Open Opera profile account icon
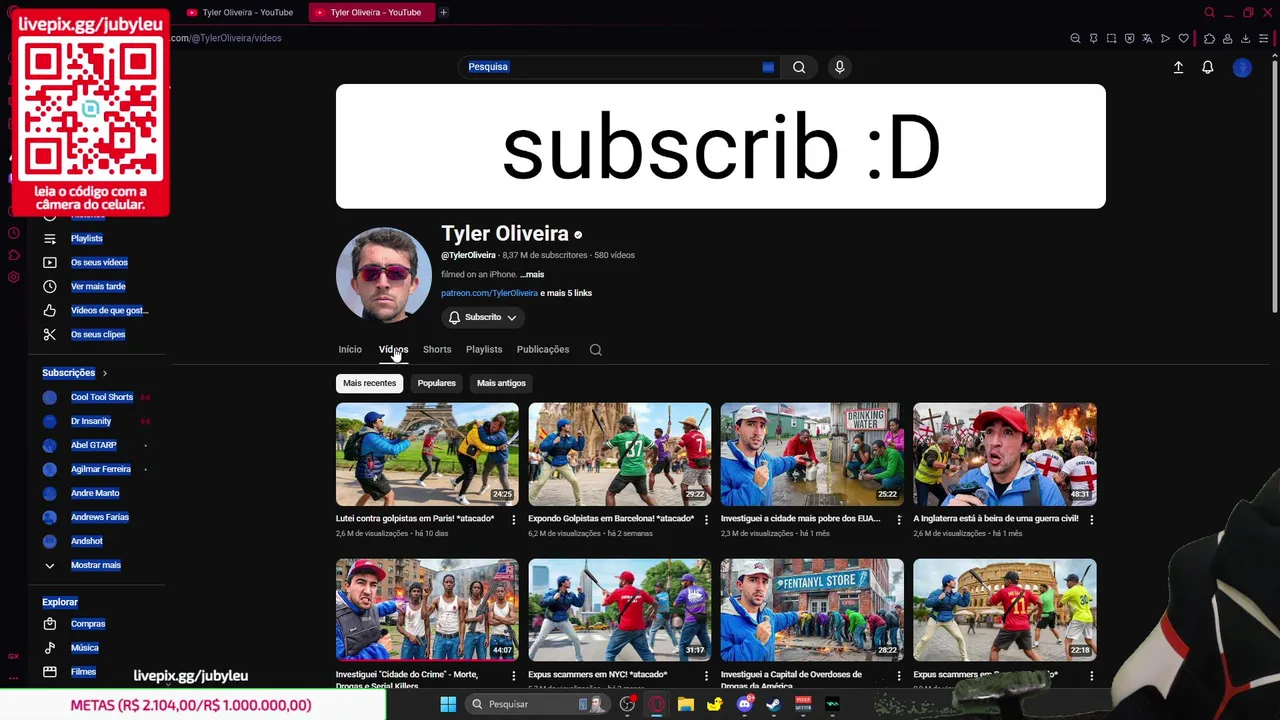Screen dimensions: 1280x720 [x=1227, y=38]
